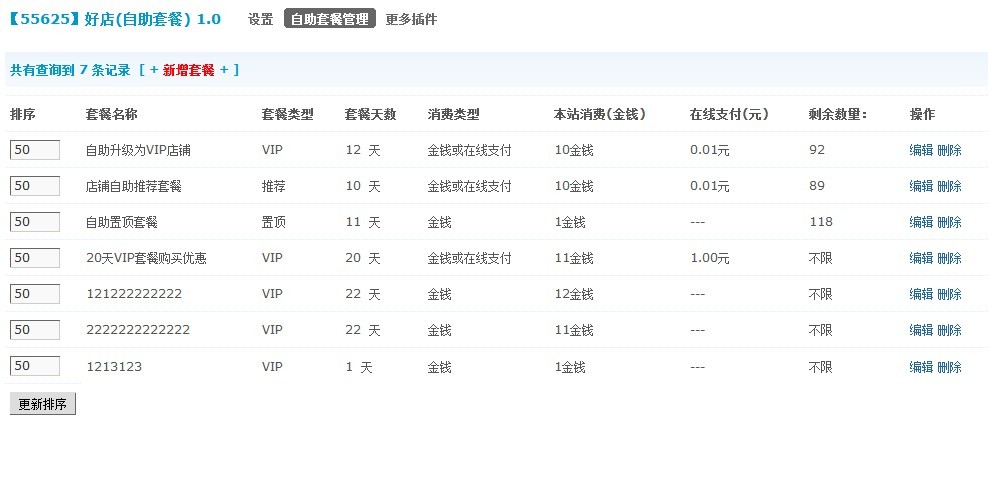Edit the 店铺自助推荐套餐 row
989x479 pixels.
921,186
